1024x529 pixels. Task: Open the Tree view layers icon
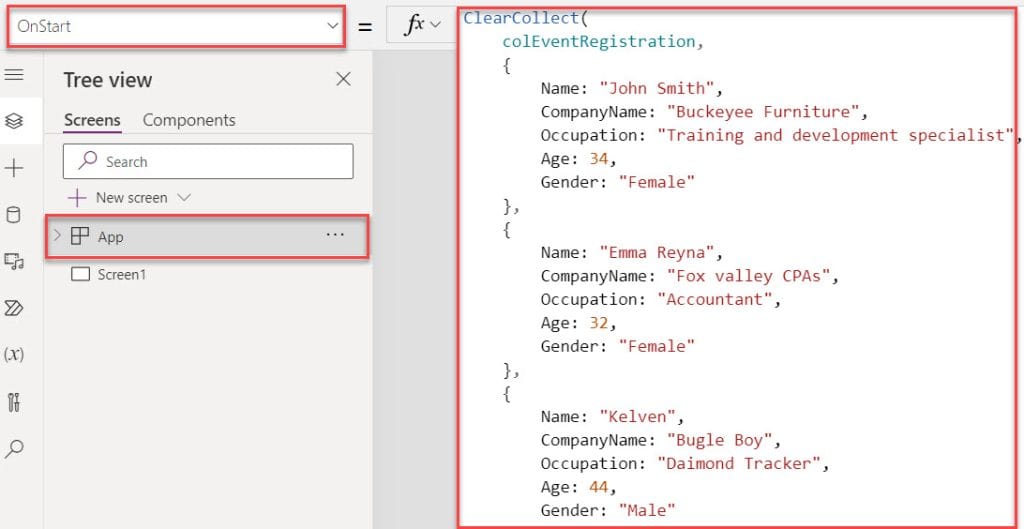14,121
